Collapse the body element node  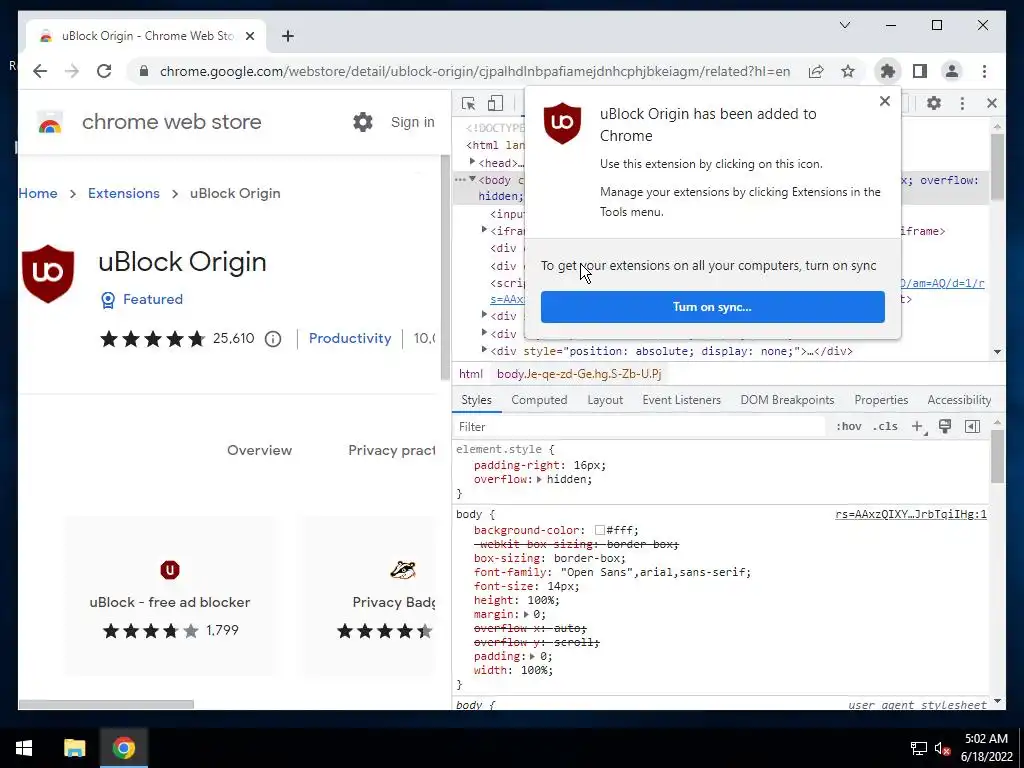click(472, 179)
